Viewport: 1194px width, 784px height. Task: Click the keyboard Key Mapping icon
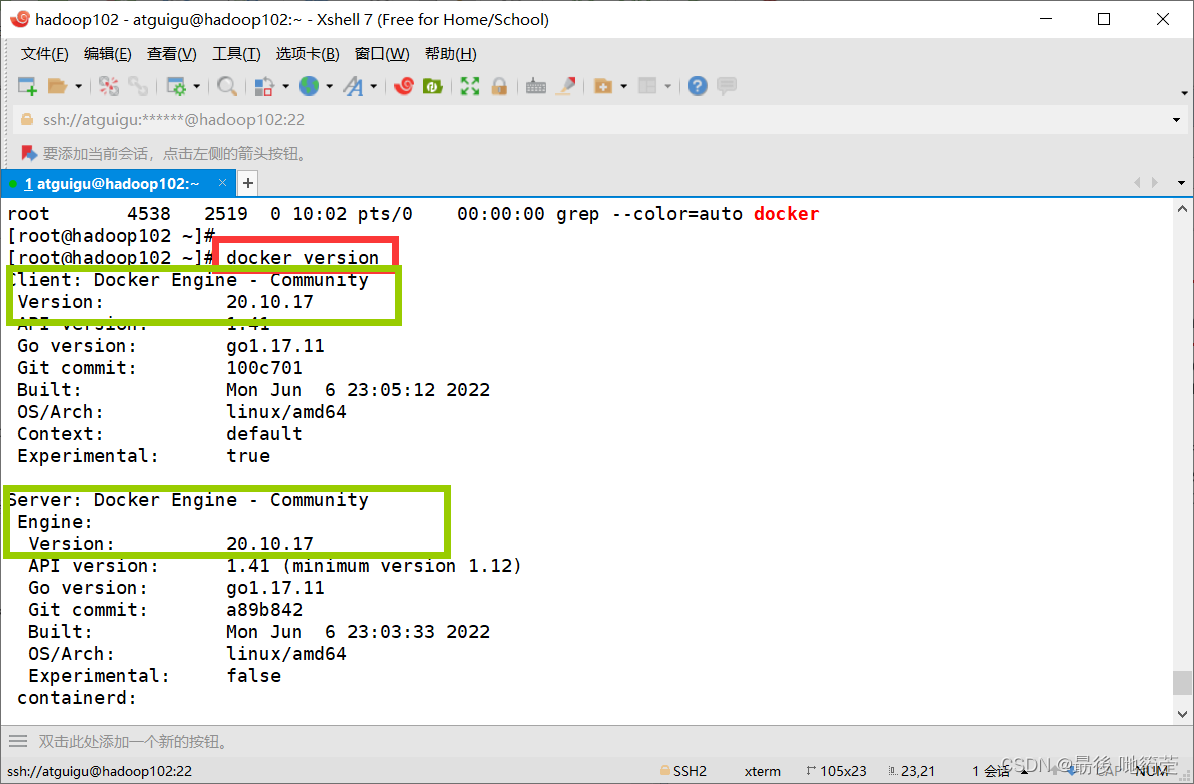pyautogui.click(x=536, y=86)
